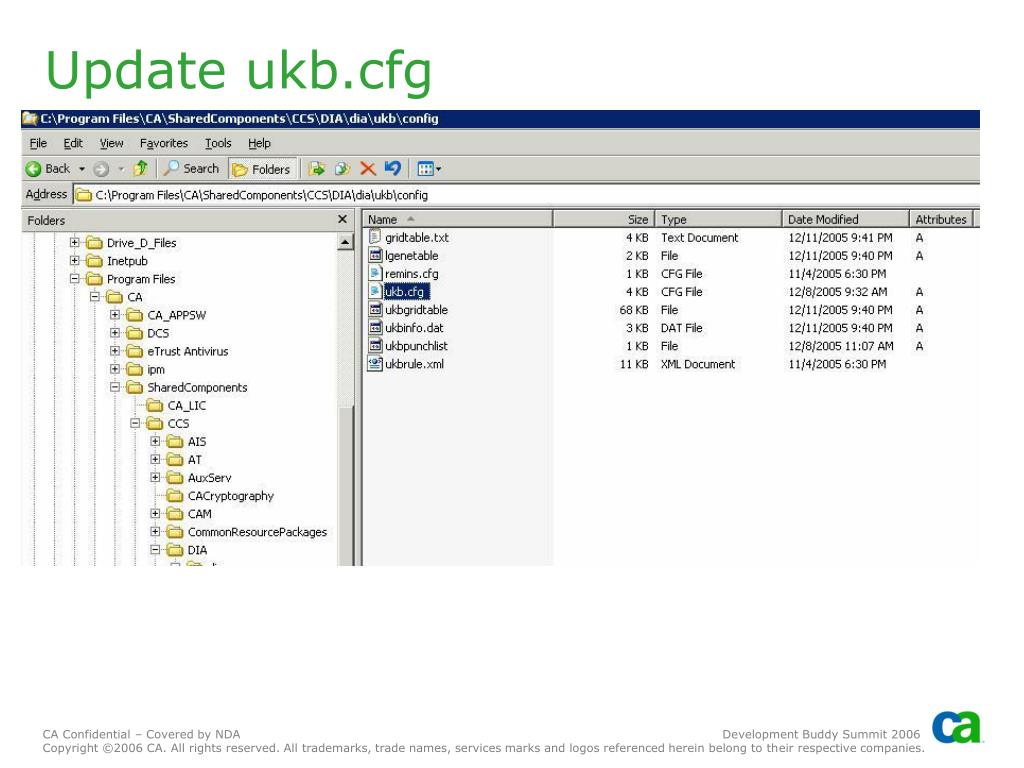This screenshot has width=1024, height=768.
Task: Select the CACryptography folder
Action: tap(231, 496)
